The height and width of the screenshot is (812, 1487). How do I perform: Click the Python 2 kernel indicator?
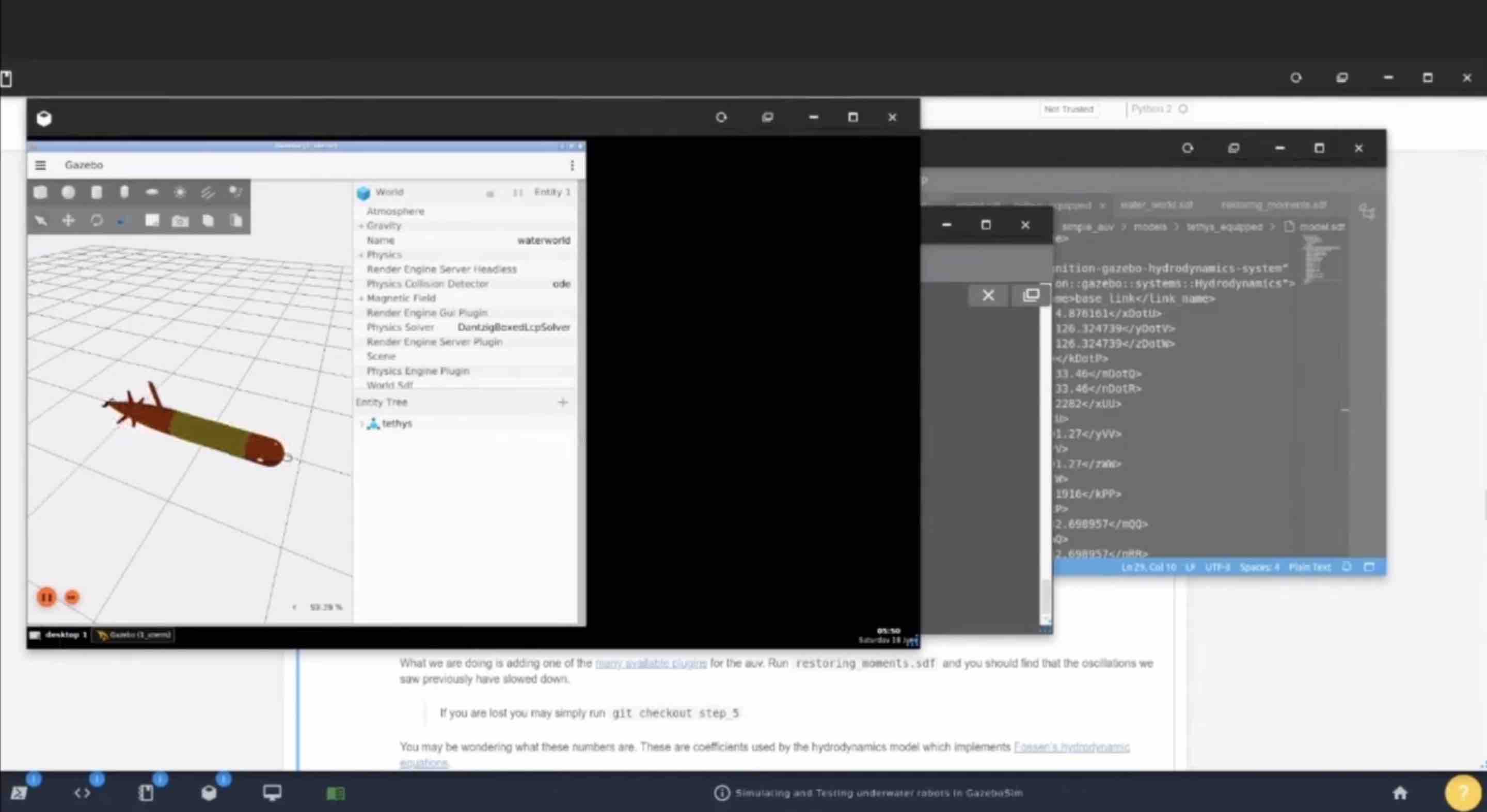tap(1159, 109)
